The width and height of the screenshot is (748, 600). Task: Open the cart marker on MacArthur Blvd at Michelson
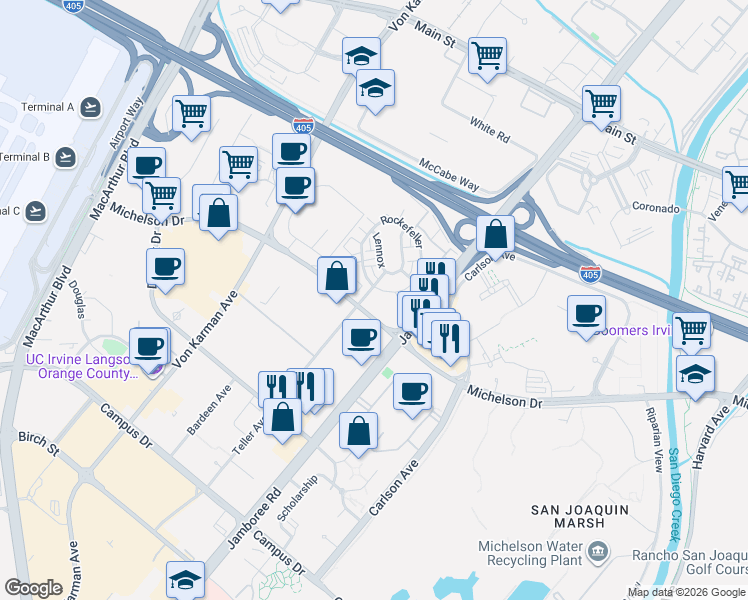click(162, 199)
